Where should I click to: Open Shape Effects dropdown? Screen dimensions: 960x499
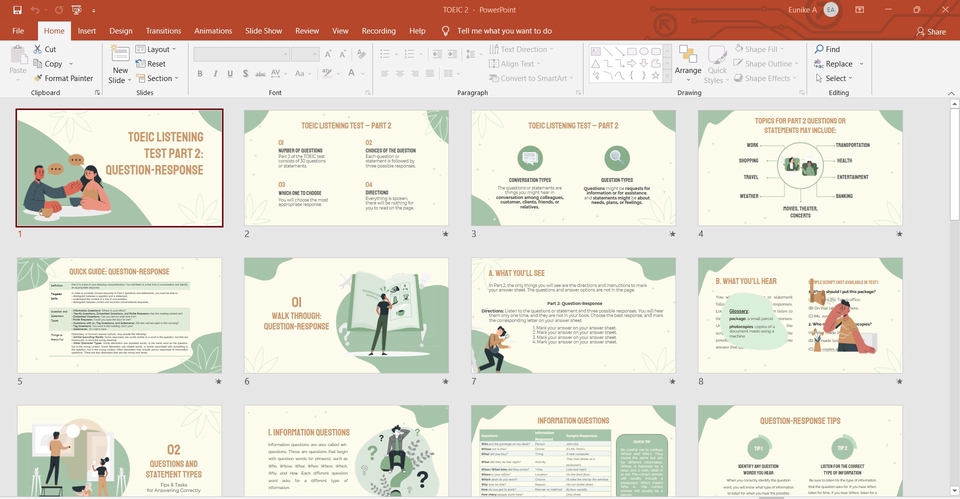pos(765,78)
